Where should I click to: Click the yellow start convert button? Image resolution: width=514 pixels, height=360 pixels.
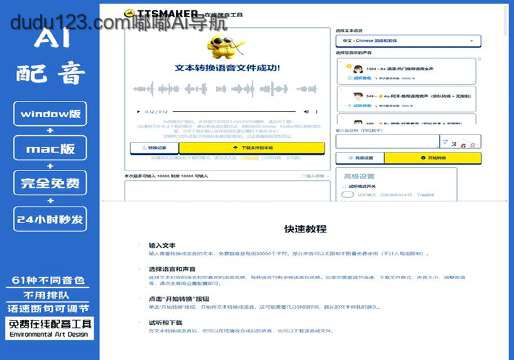tap(433, 158)
